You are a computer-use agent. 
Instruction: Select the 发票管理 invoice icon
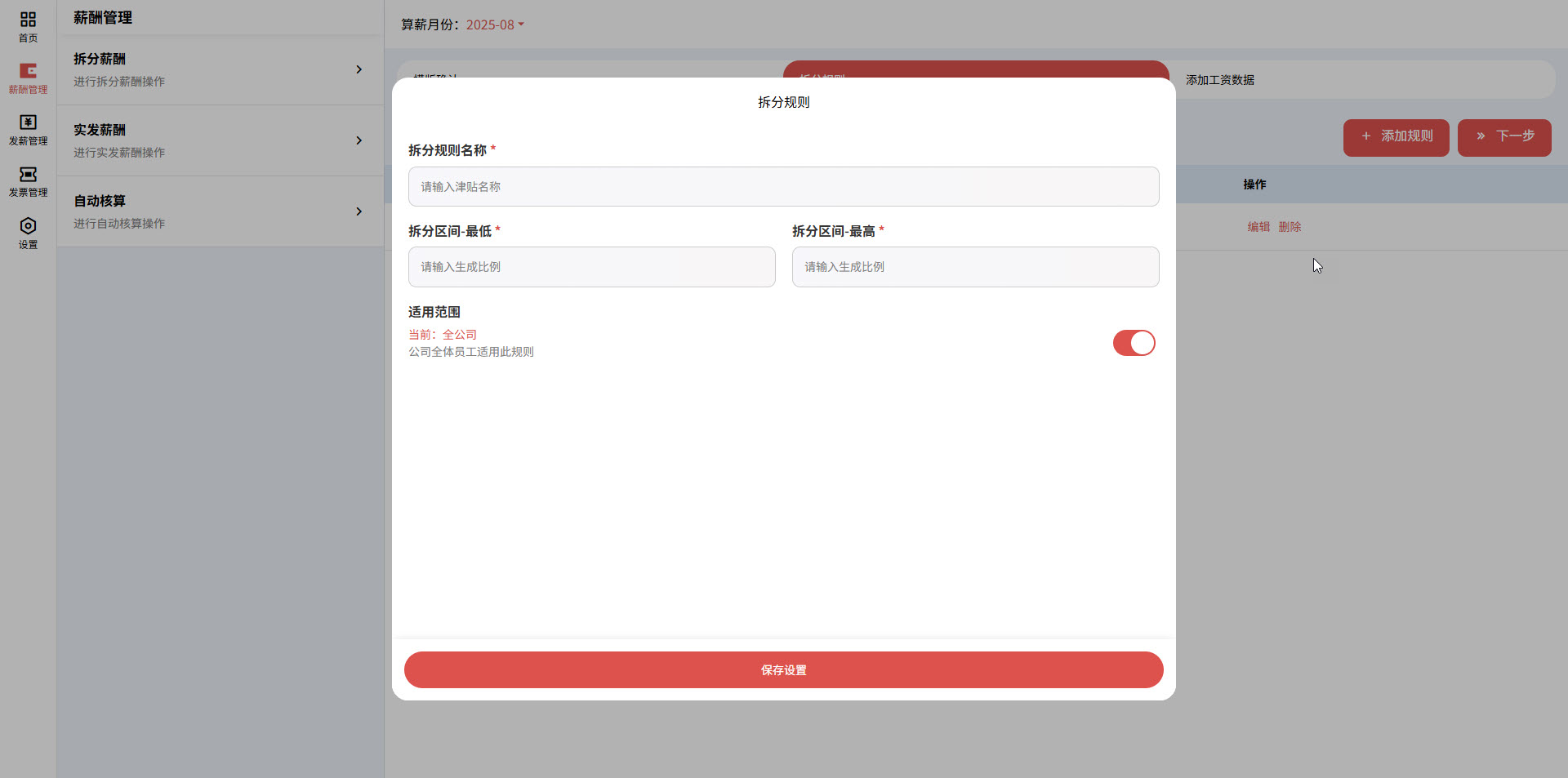[x=28, y=181]
